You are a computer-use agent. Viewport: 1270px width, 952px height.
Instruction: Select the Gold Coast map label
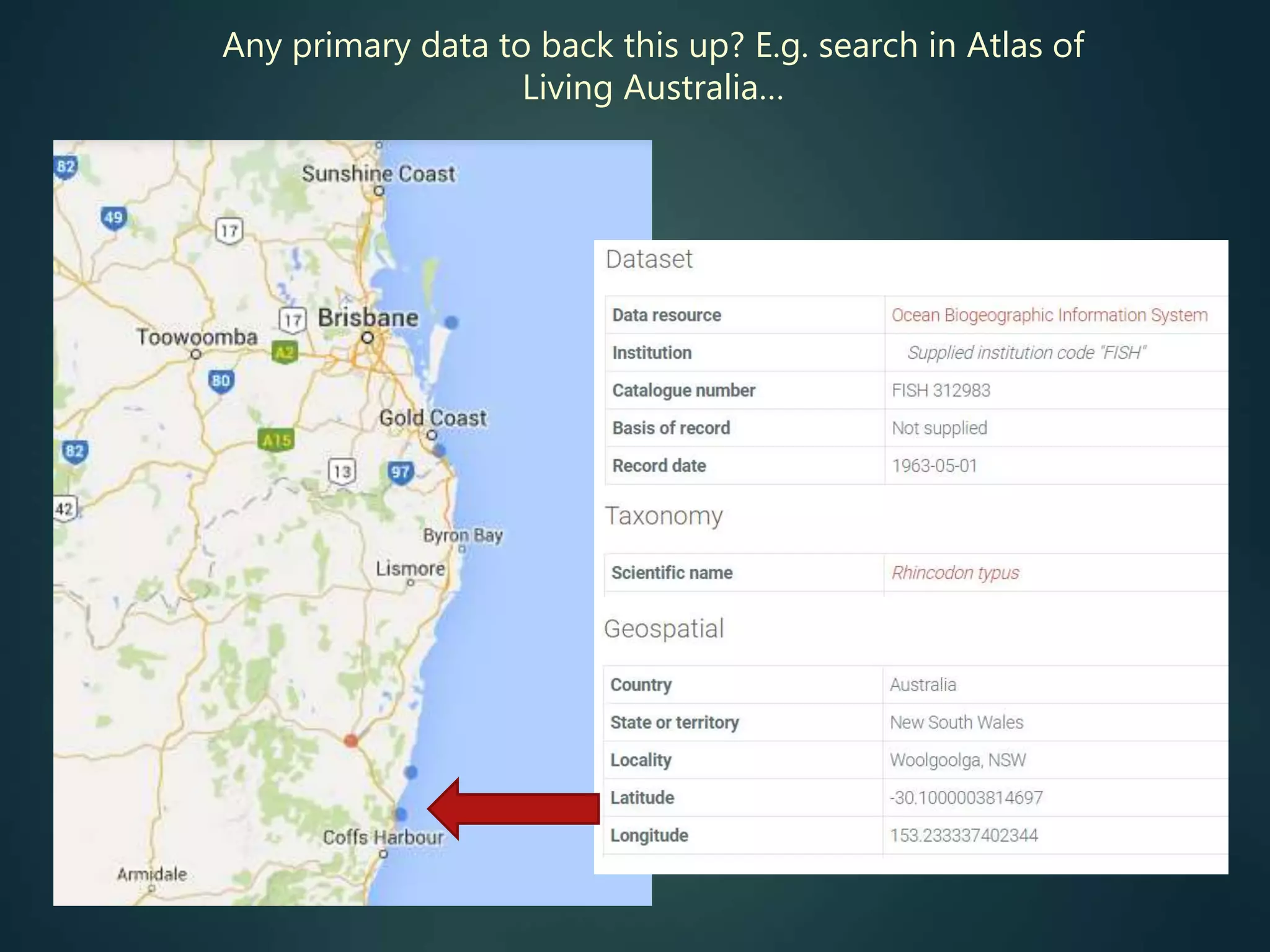click(433, 418)
